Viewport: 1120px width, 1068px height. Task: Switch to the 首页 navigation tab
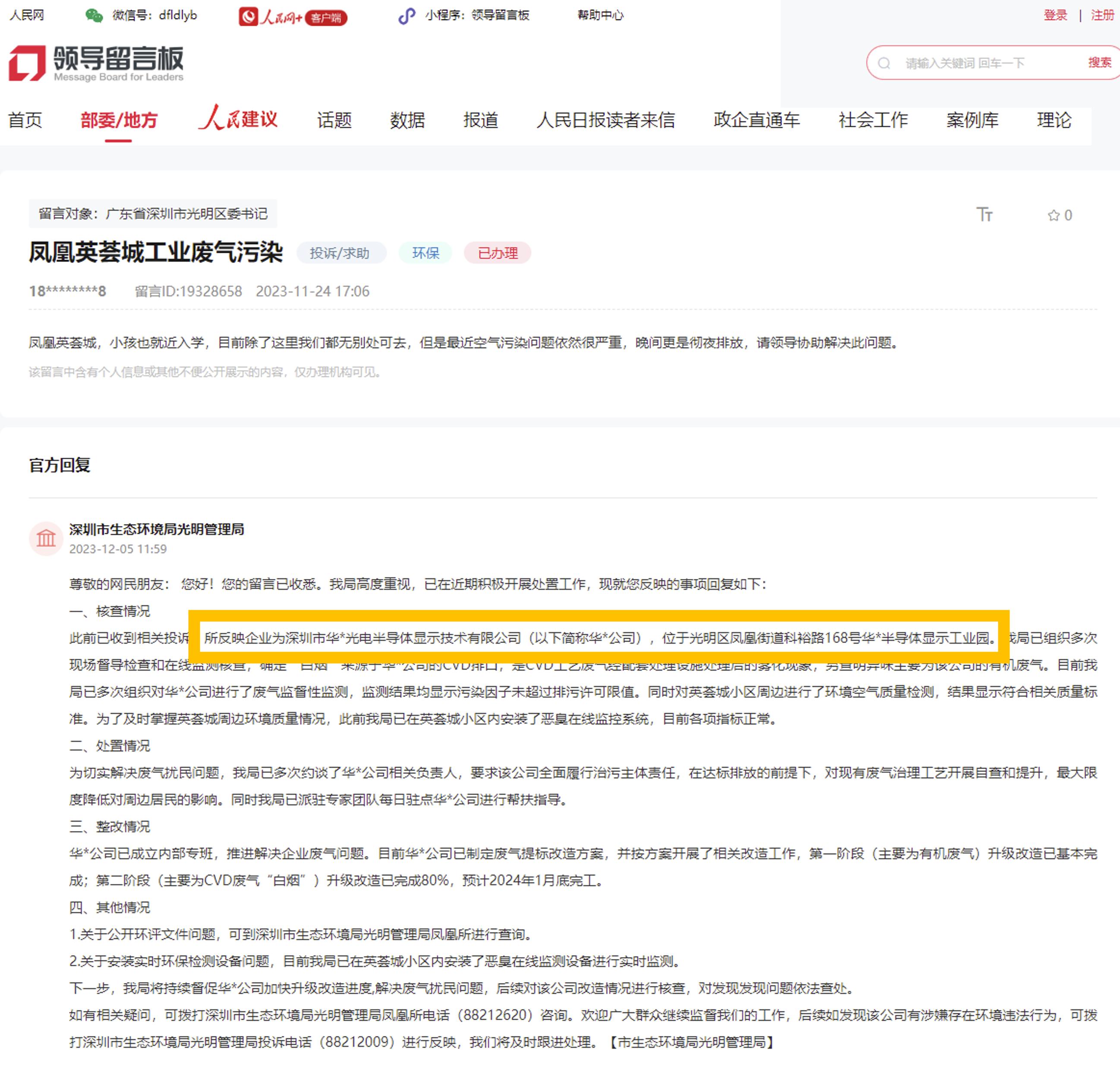(25, 120)
